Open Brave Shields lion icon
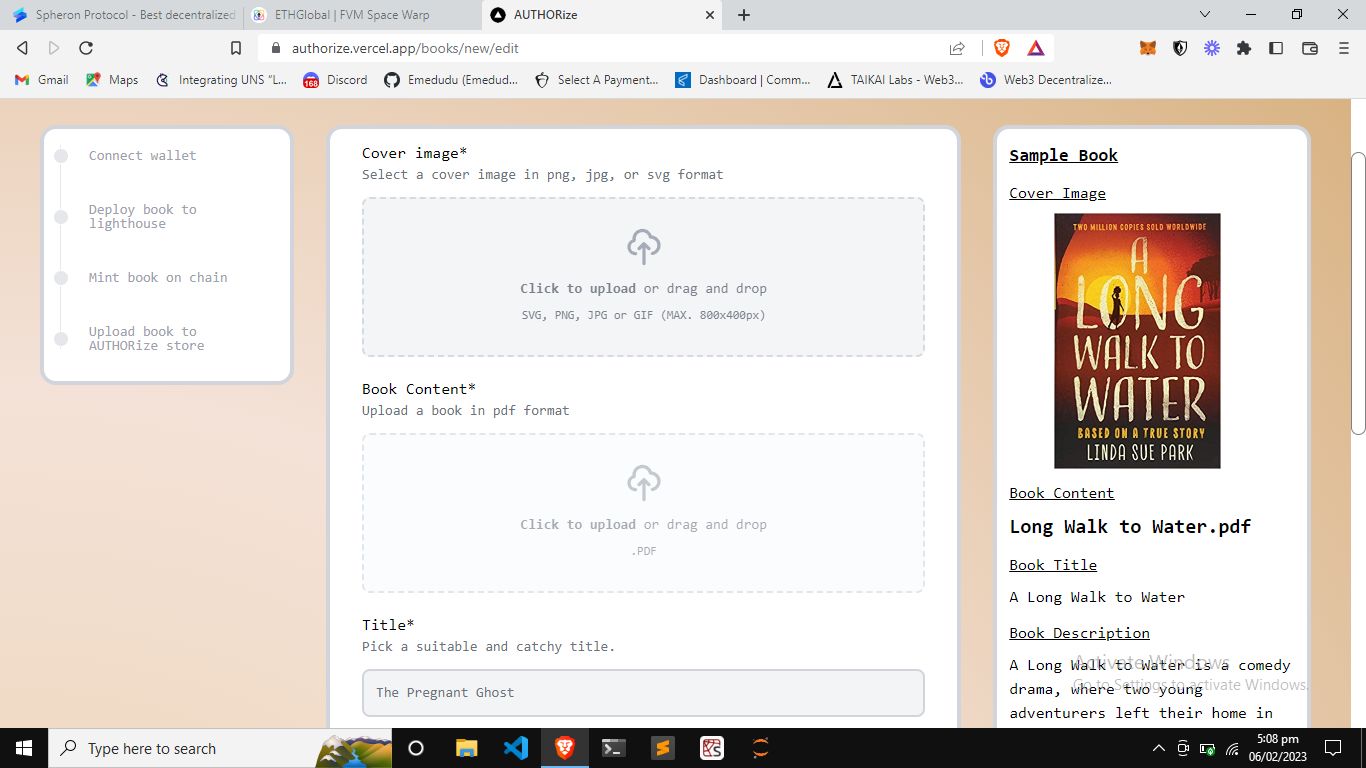The height and width of the screenshot is (768, 1366). coord(1002,47)
